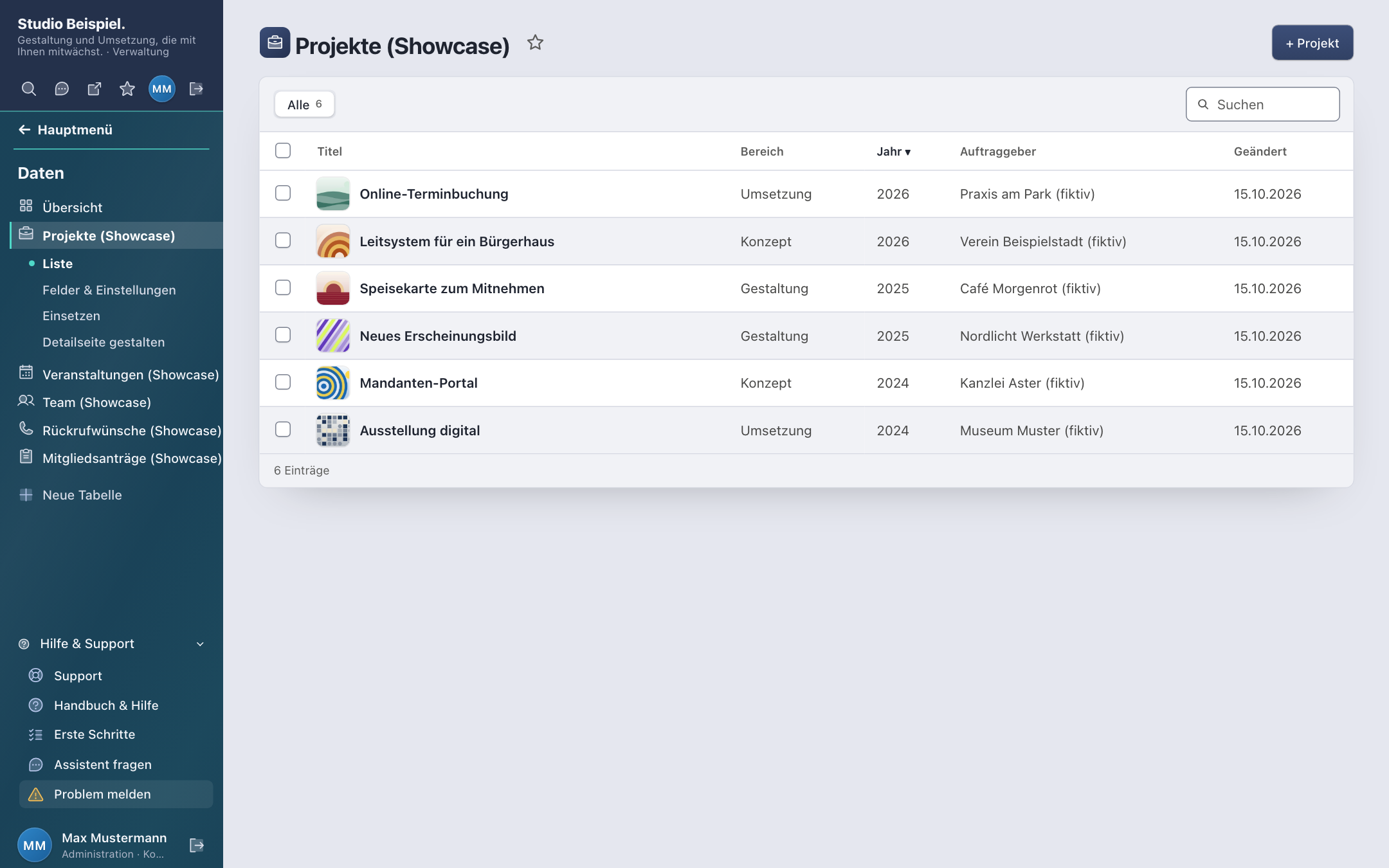Click the briefcase icon beside page title
The height and width of the screenshot is (868, 1389).
tap(275, 42)
